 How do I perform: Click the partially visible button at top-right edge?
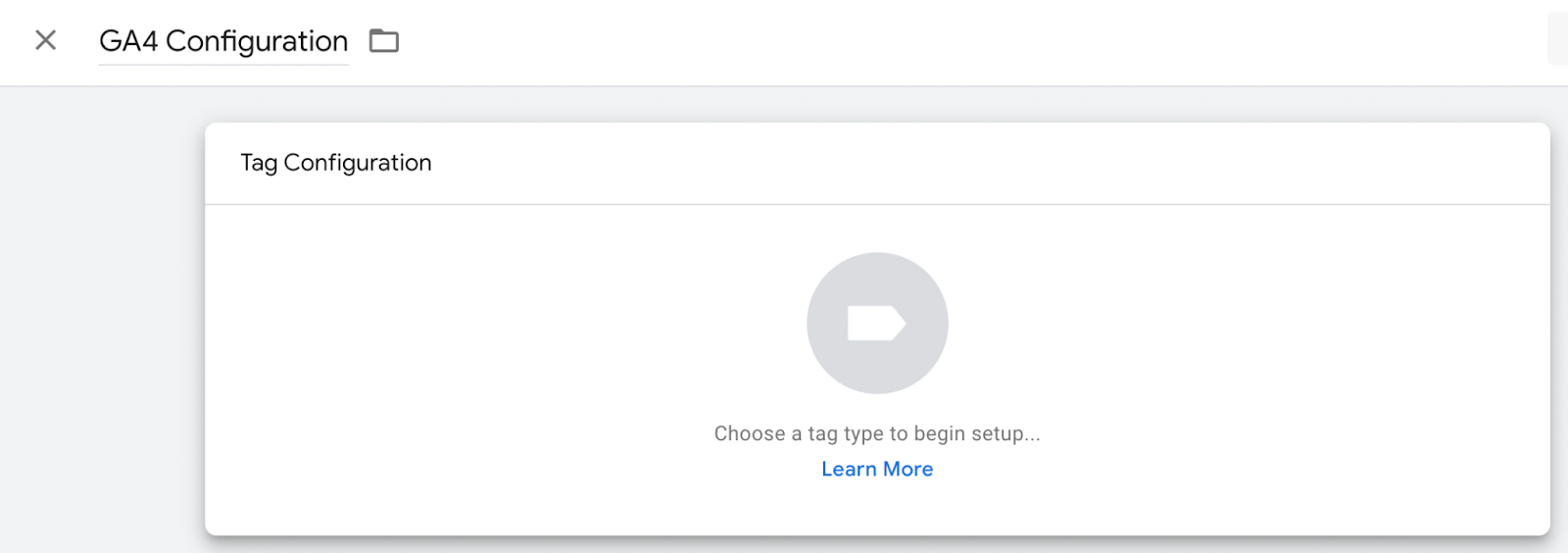pos(1558,38)
